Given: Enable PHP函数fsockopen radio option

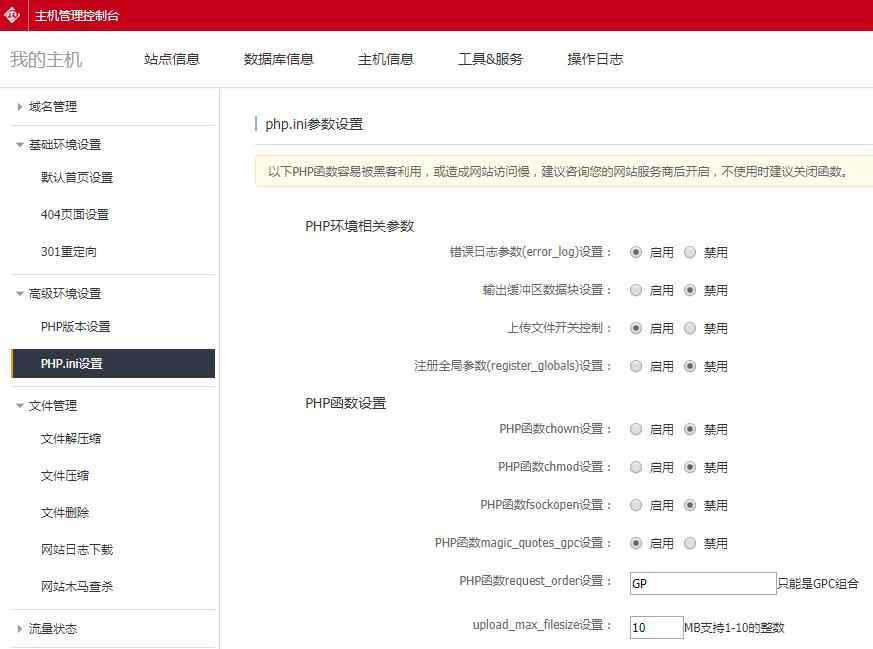Looking at the screenshot, I should coord(636,505).
